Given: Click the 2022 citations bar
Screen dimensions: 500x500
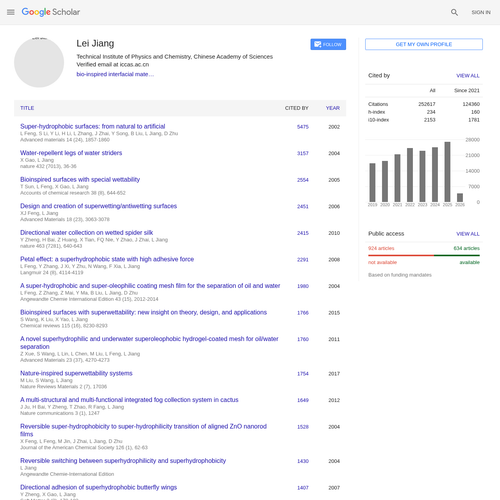Looking at the screenshot, I should (x=410, y=175).
